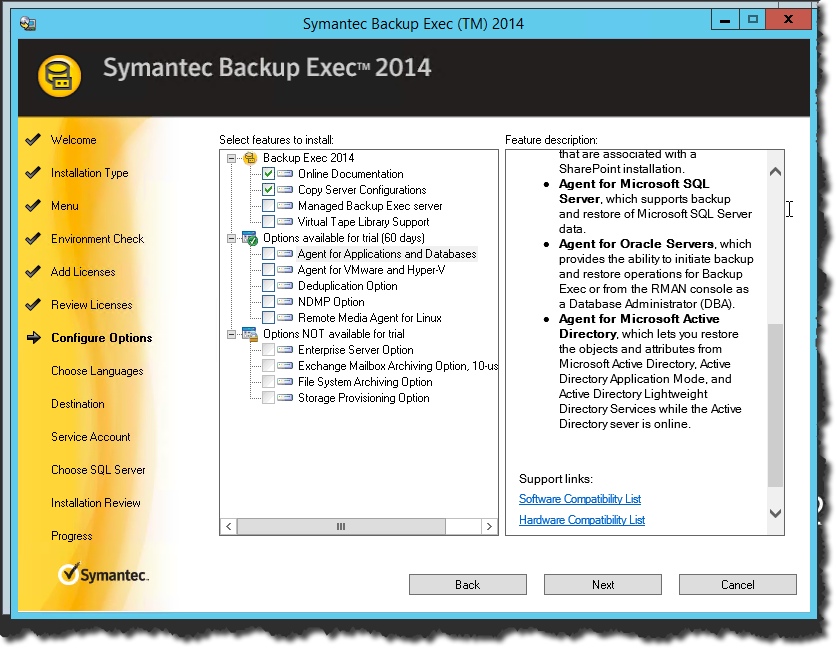Click the drive icon beside Agent for Applications and Databases
This screenshot has height=648, width=837.
click(285, 254)
